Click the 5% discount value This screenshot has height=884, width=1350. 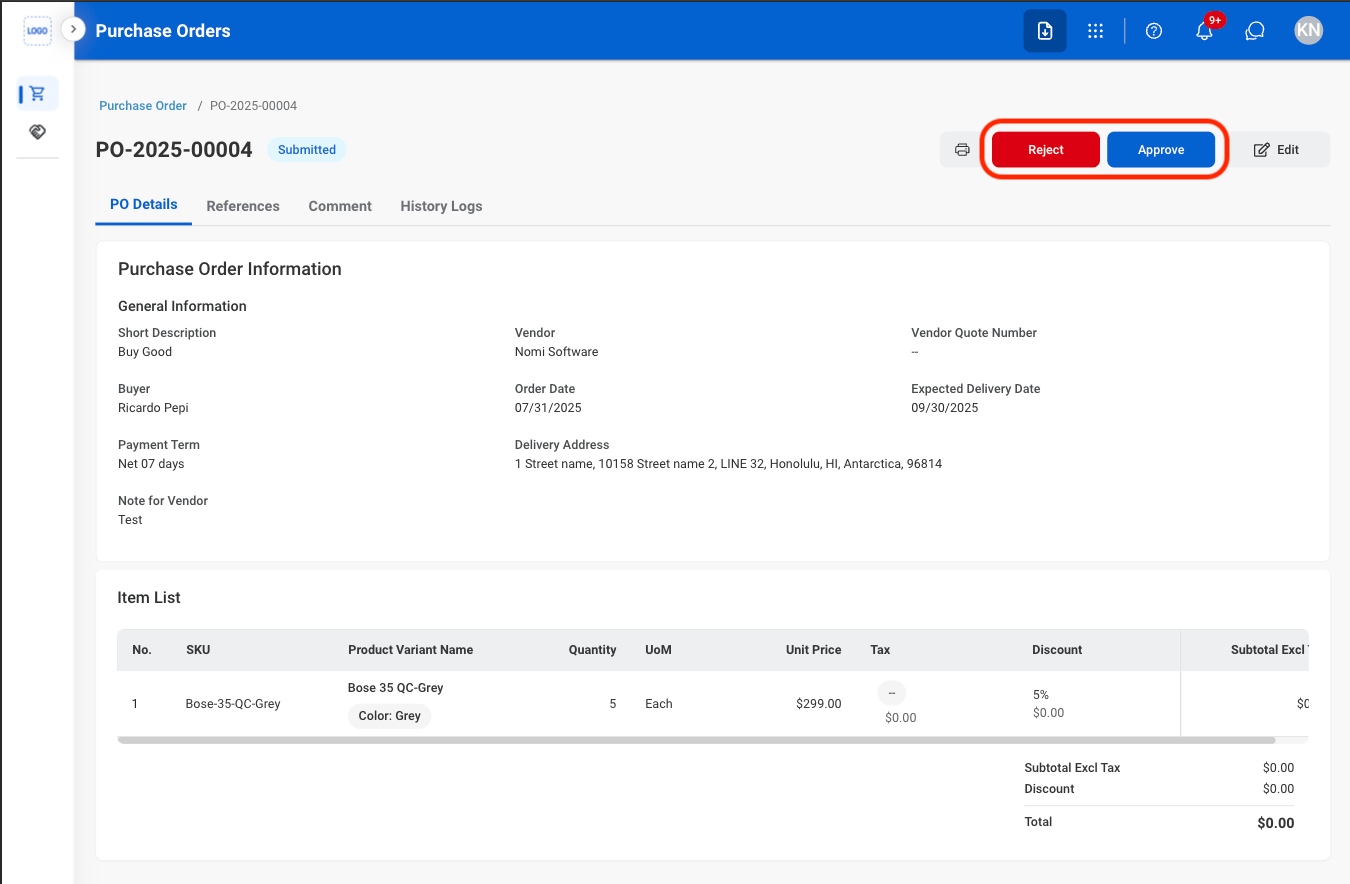1041,695
